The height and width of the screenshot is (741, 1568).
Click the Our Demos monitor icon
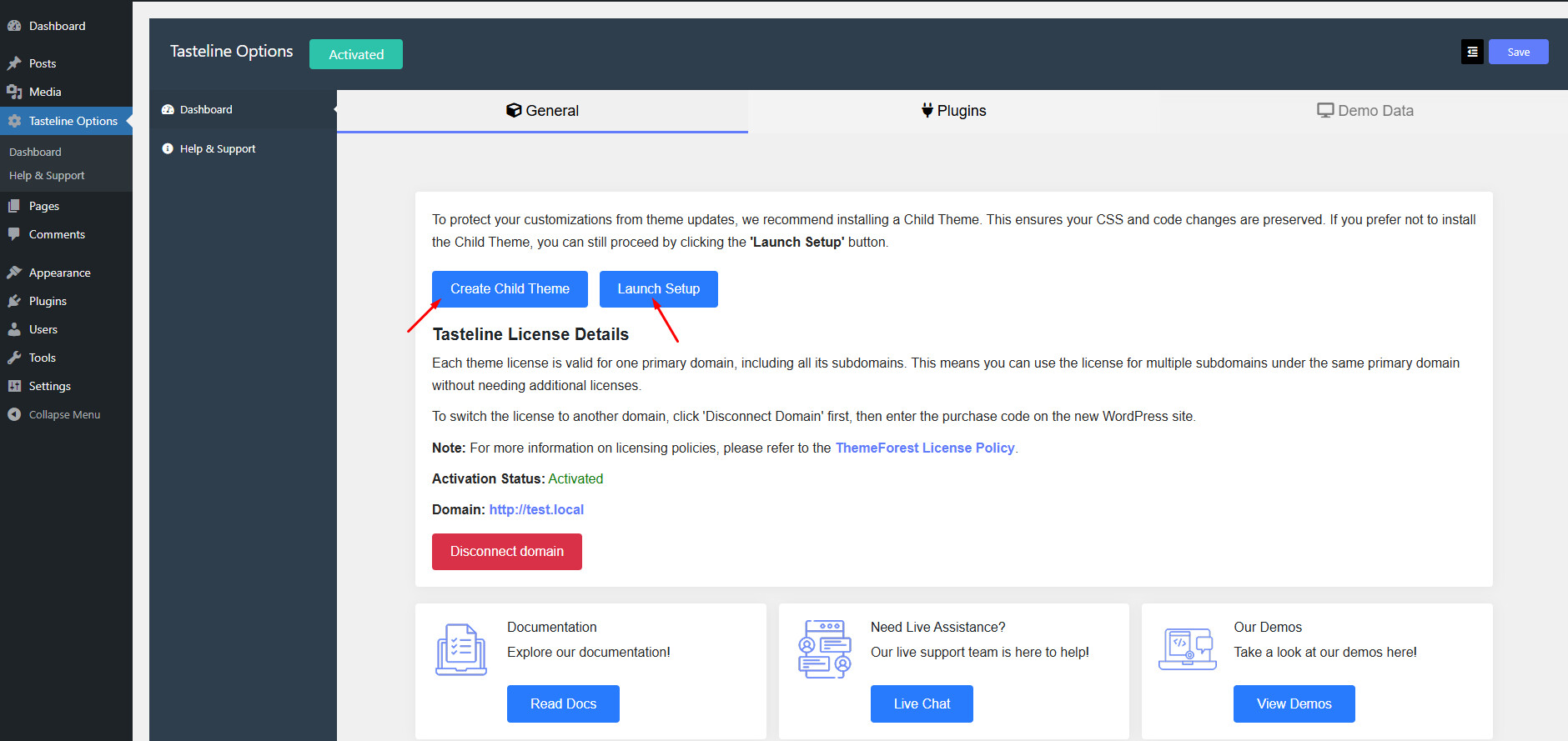point(1187,649)
